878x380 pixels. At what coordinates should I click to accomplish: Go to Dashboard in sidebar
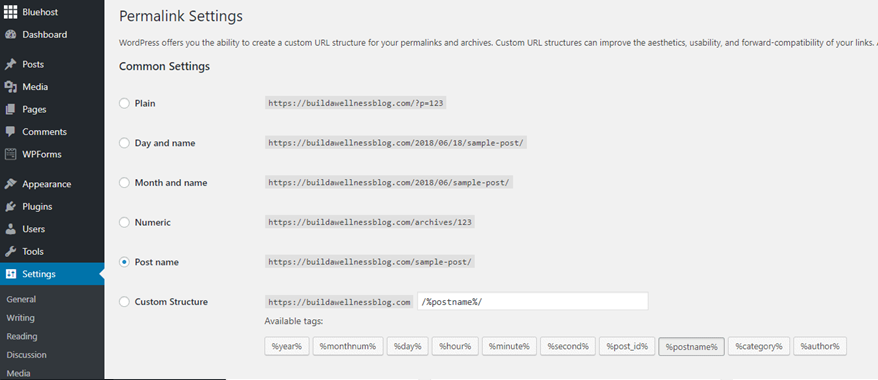45,35
